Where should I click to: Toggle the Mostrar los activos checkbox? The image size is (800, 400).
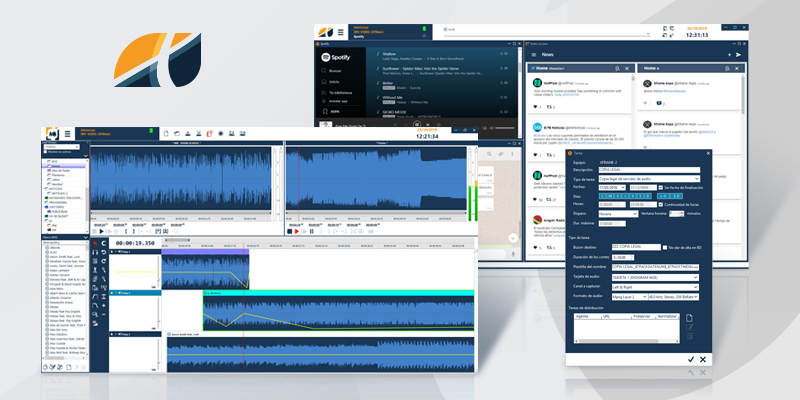pos(45,152)
